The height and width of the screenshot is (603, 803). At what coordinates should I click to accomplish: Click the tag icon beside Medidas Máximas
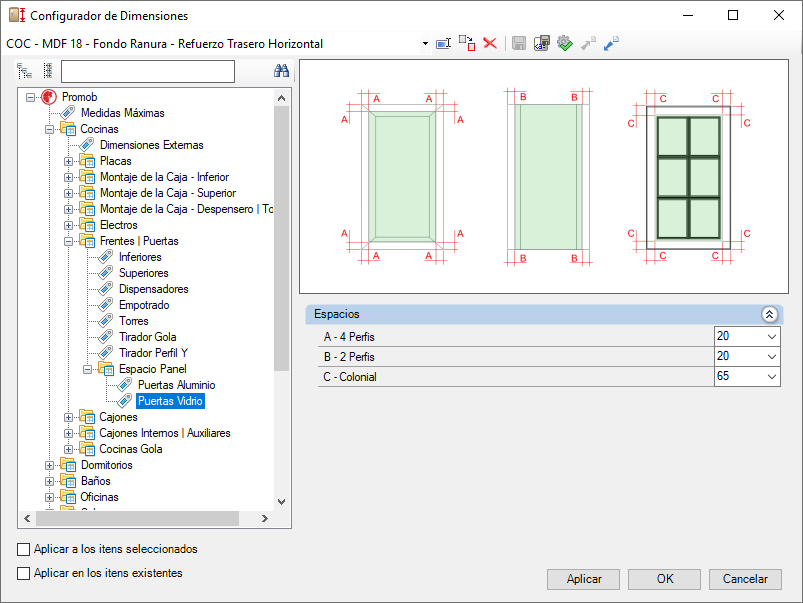[68, 113]
